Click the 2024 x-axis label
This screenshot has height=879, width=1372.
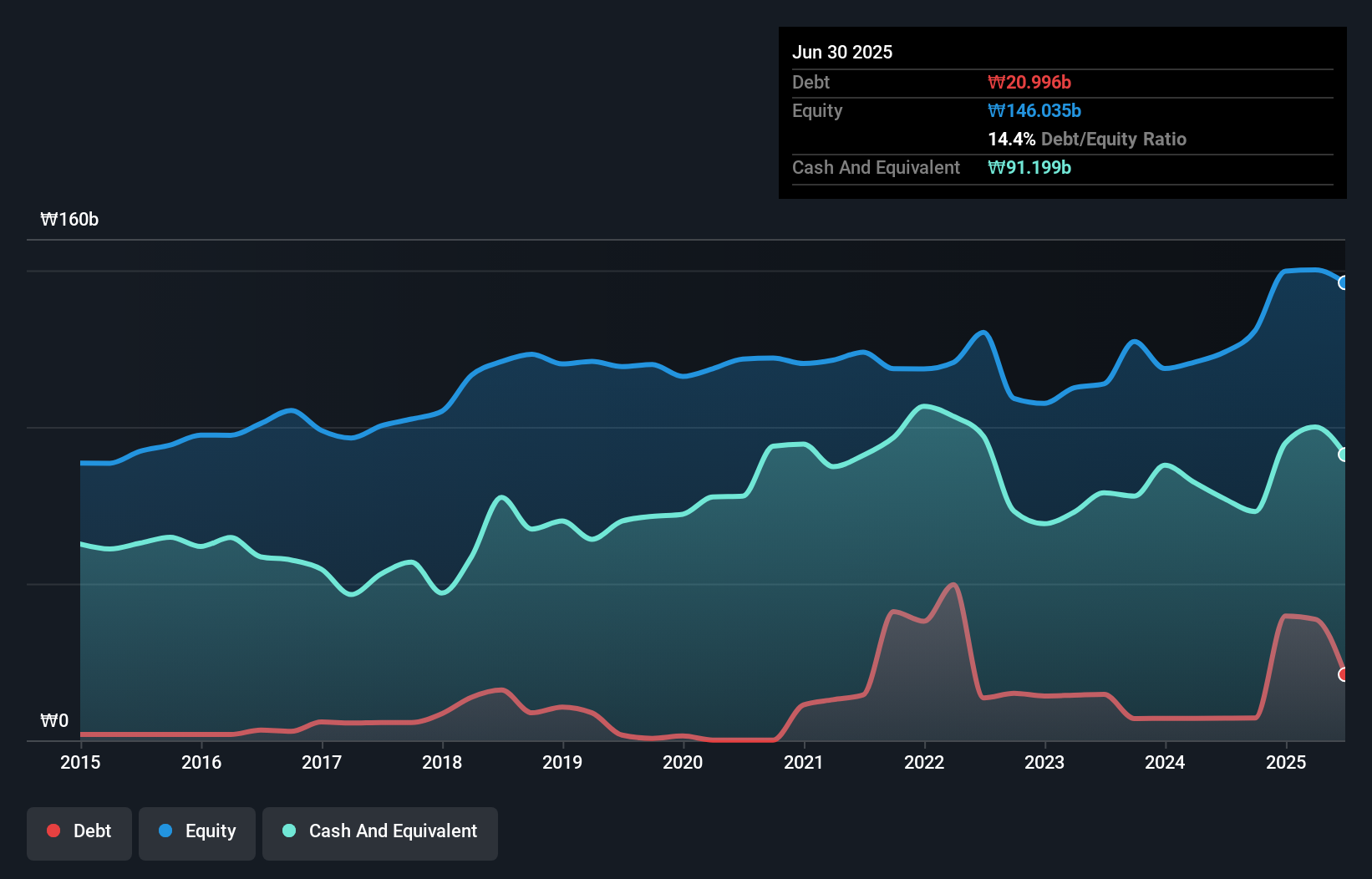pos(1165,762)
